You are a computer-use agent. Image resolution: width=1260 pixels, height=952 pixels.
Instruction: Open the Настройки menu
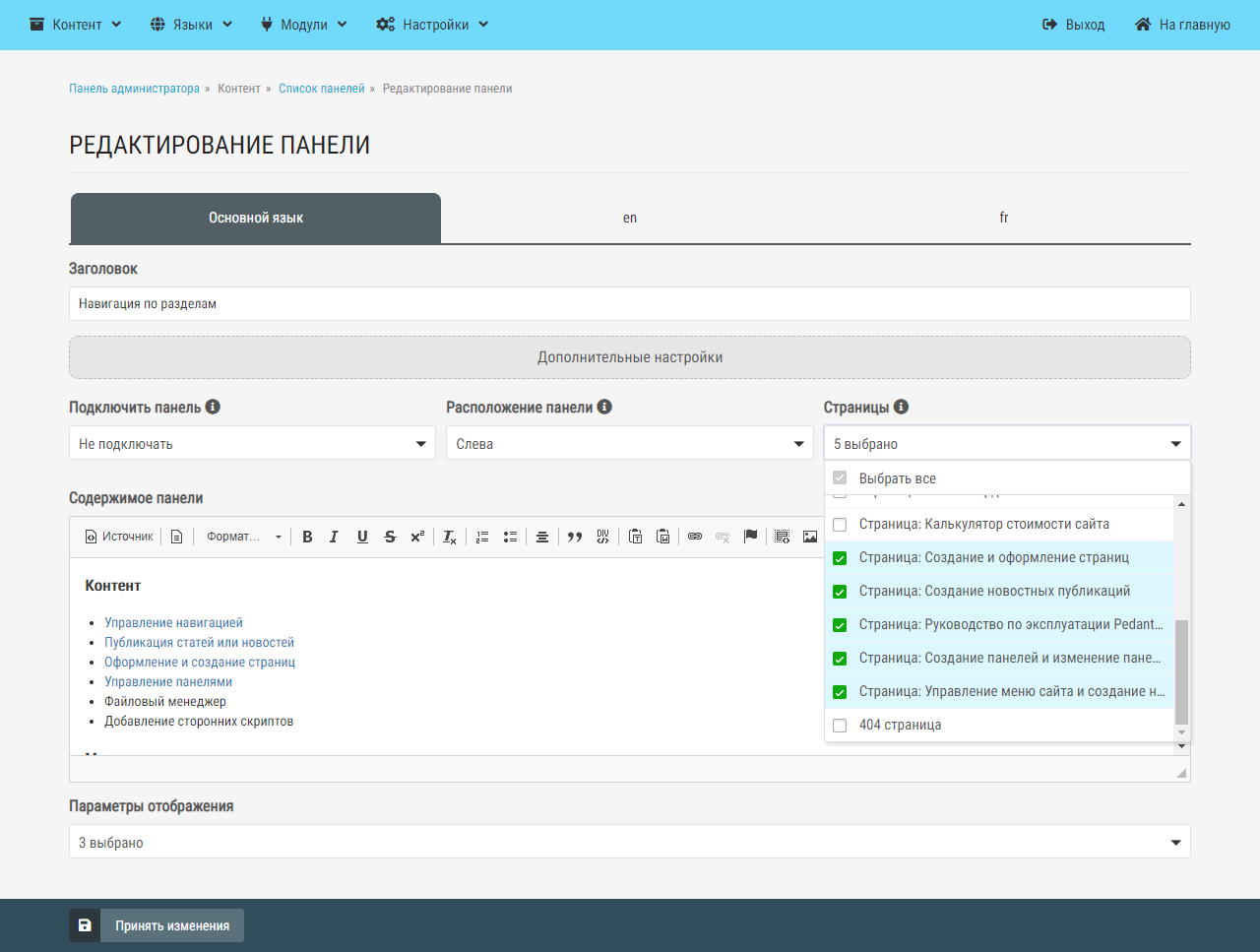(x=433, y=25)
